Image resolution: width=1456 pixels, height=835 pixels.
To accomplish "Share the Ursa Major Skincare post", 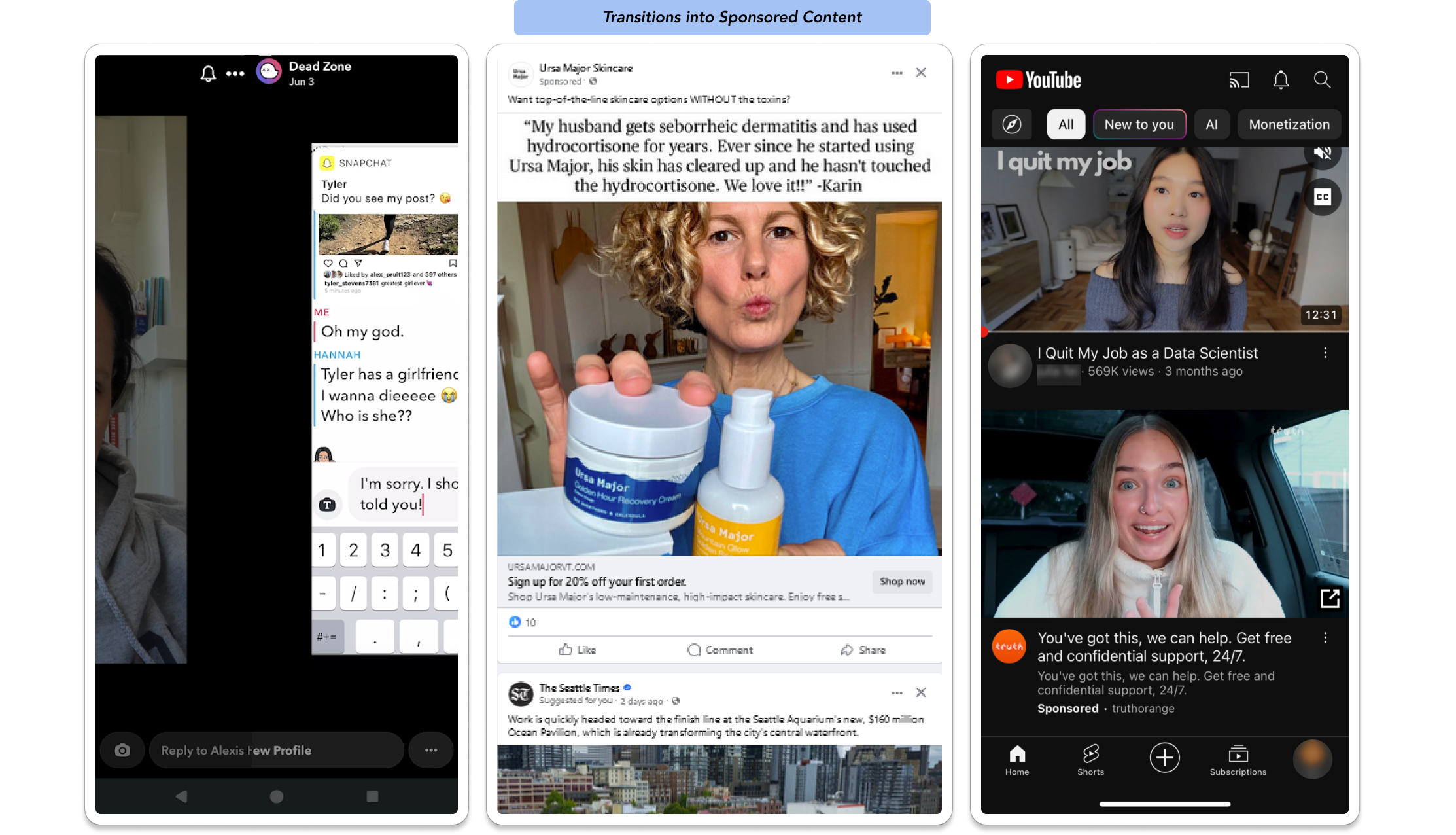I will pyautogui.click(x=863, y=650).
